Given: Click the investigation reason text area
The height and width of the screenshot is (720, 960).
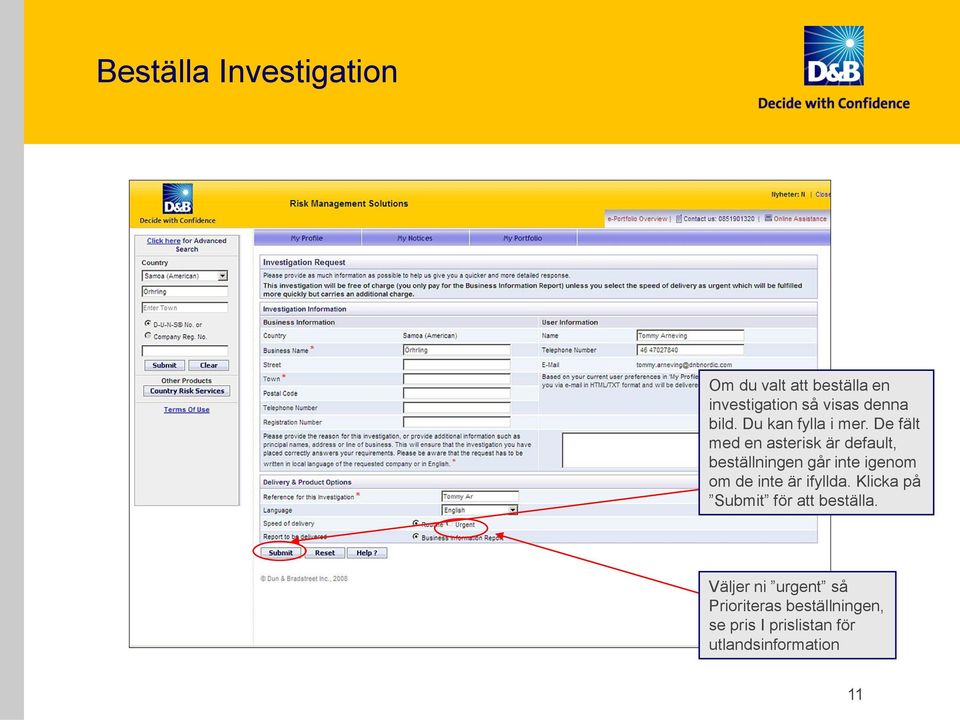Looking at the screenshot, I should 630,450.
